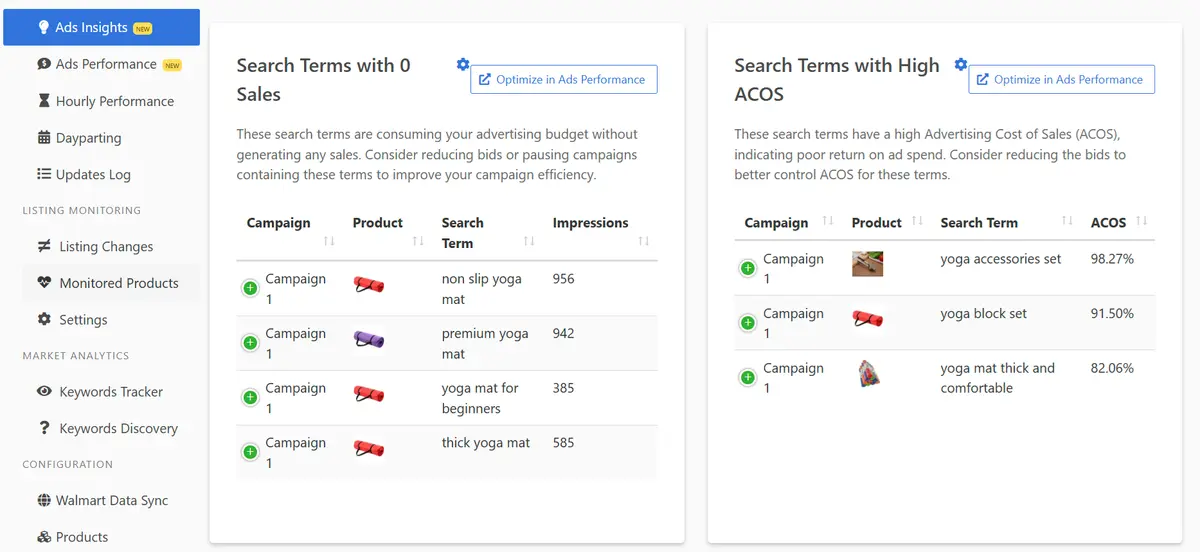Expand the 'yoga accessories set' row with green plus
The width and height of the screenshot is (1200, 552).
[747, 268]
